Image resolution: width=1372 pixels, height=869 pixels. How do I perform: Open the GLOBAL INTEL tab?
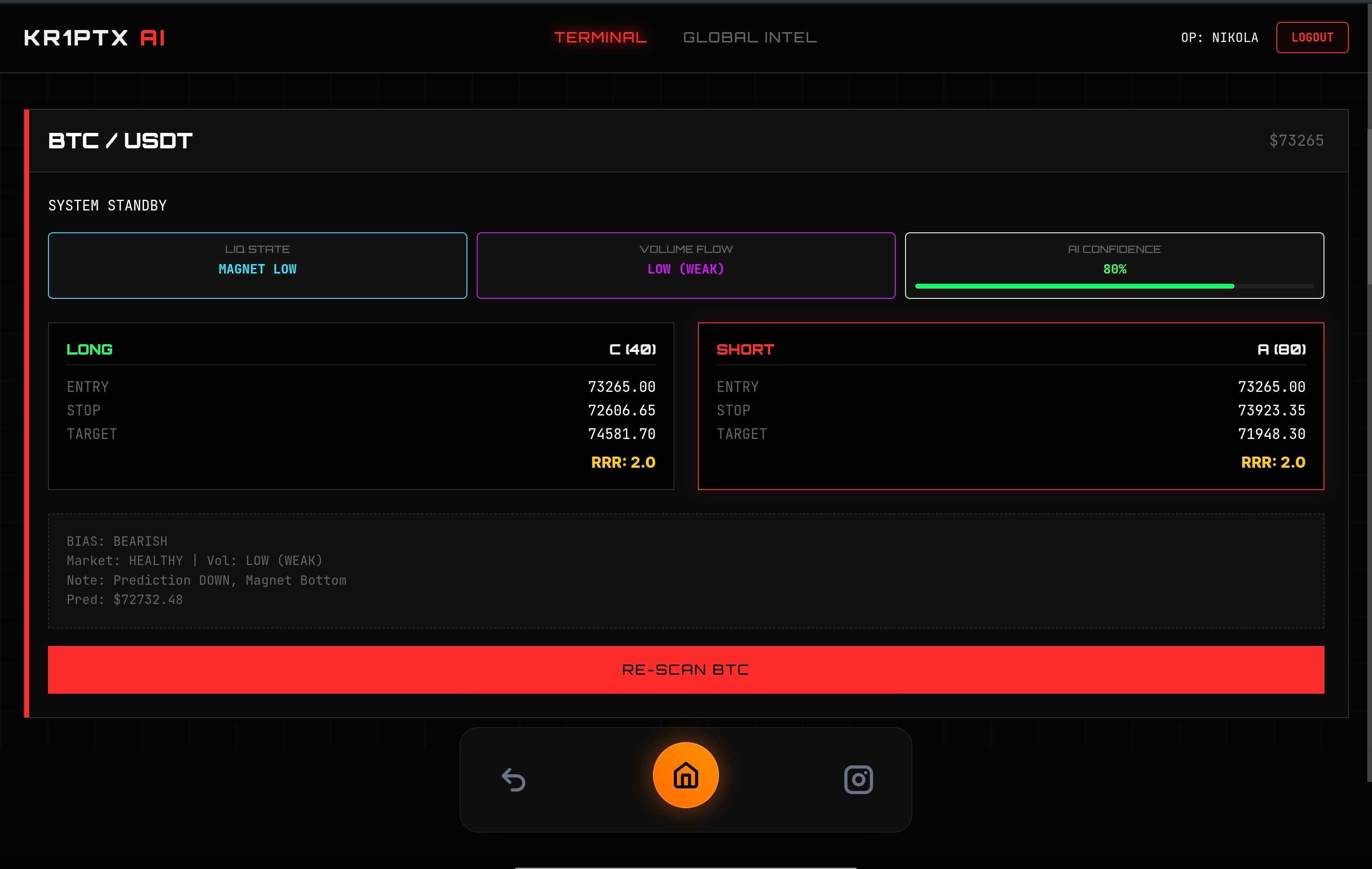pos(750,38)
